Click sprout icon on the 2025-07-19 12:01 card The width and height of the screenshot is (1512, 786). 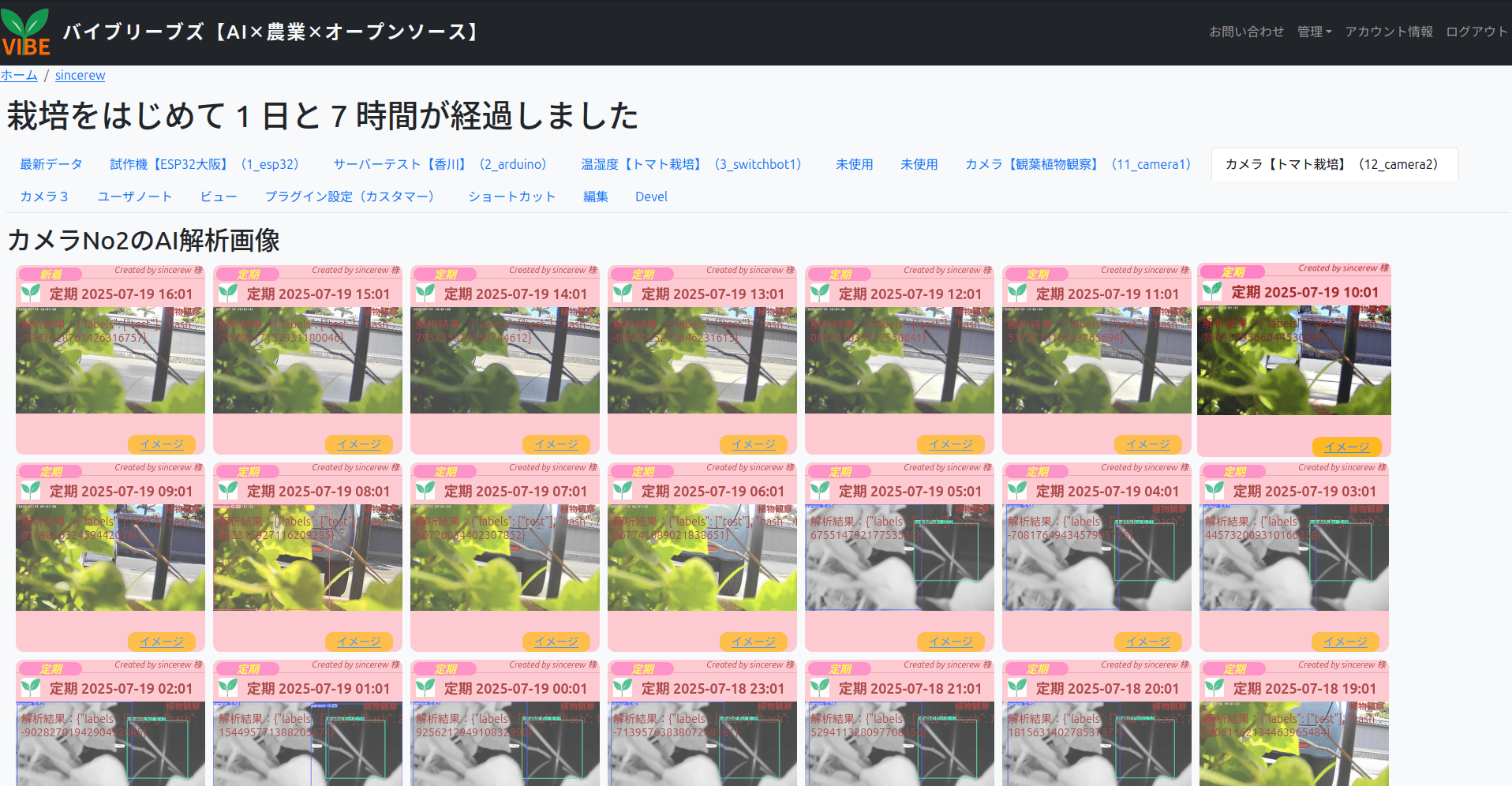point(820,294)
